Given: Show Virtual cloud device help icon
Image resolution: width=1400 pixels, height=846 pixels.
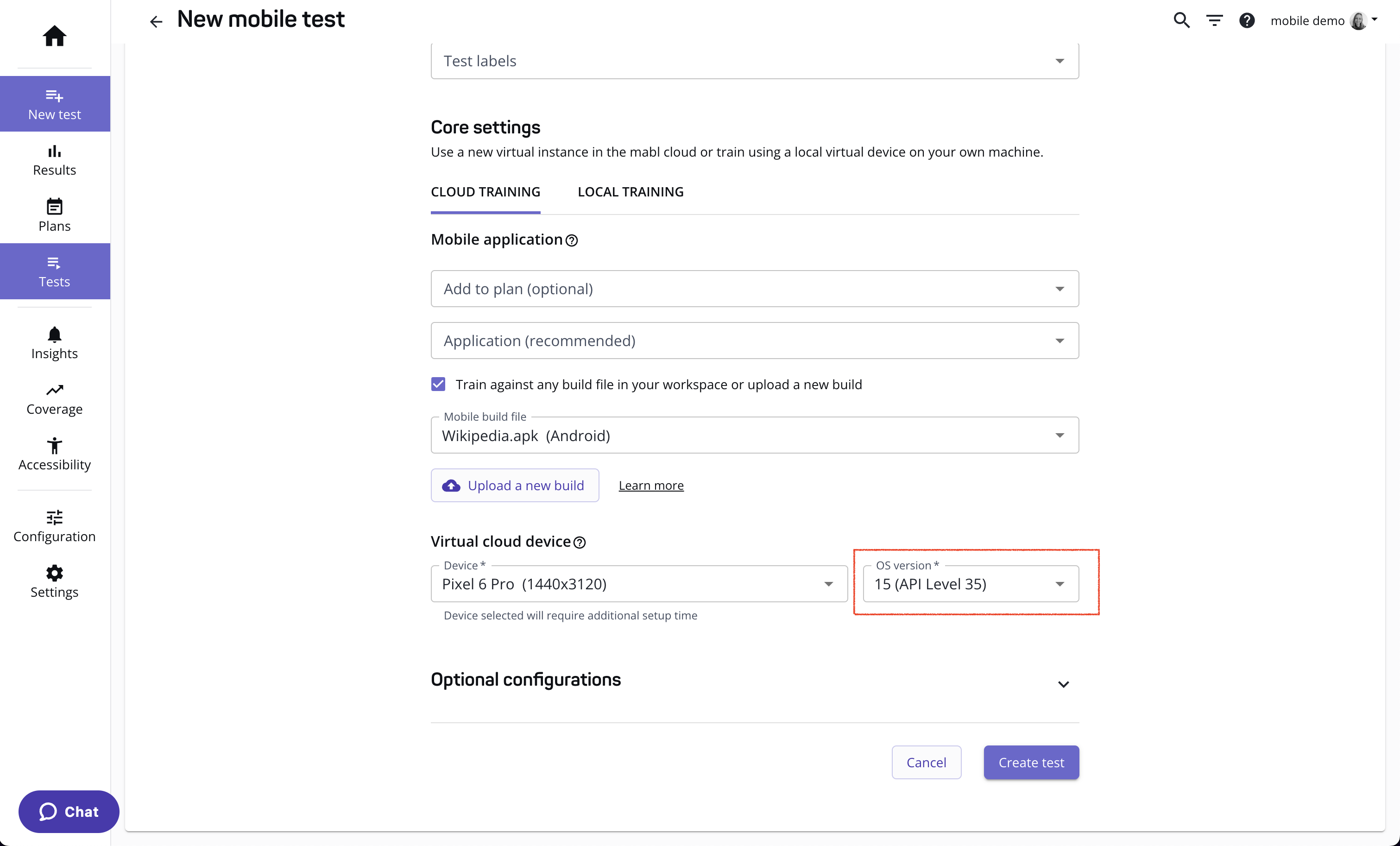Looking at the screenshot, I should pyautogui.click(x=580, y=543).
